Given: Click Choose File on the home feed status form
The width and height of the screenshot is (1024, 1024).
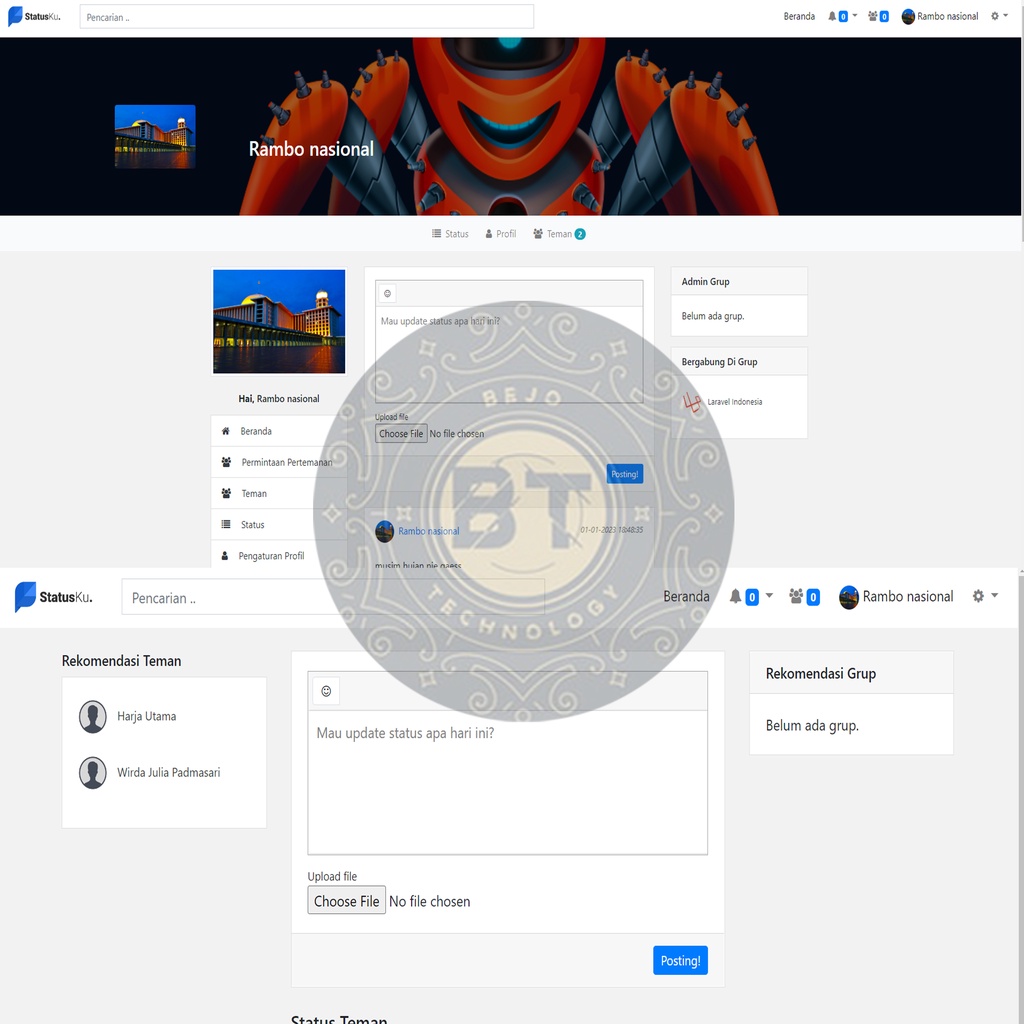Looking at the screenshot, I should (347, 901).
